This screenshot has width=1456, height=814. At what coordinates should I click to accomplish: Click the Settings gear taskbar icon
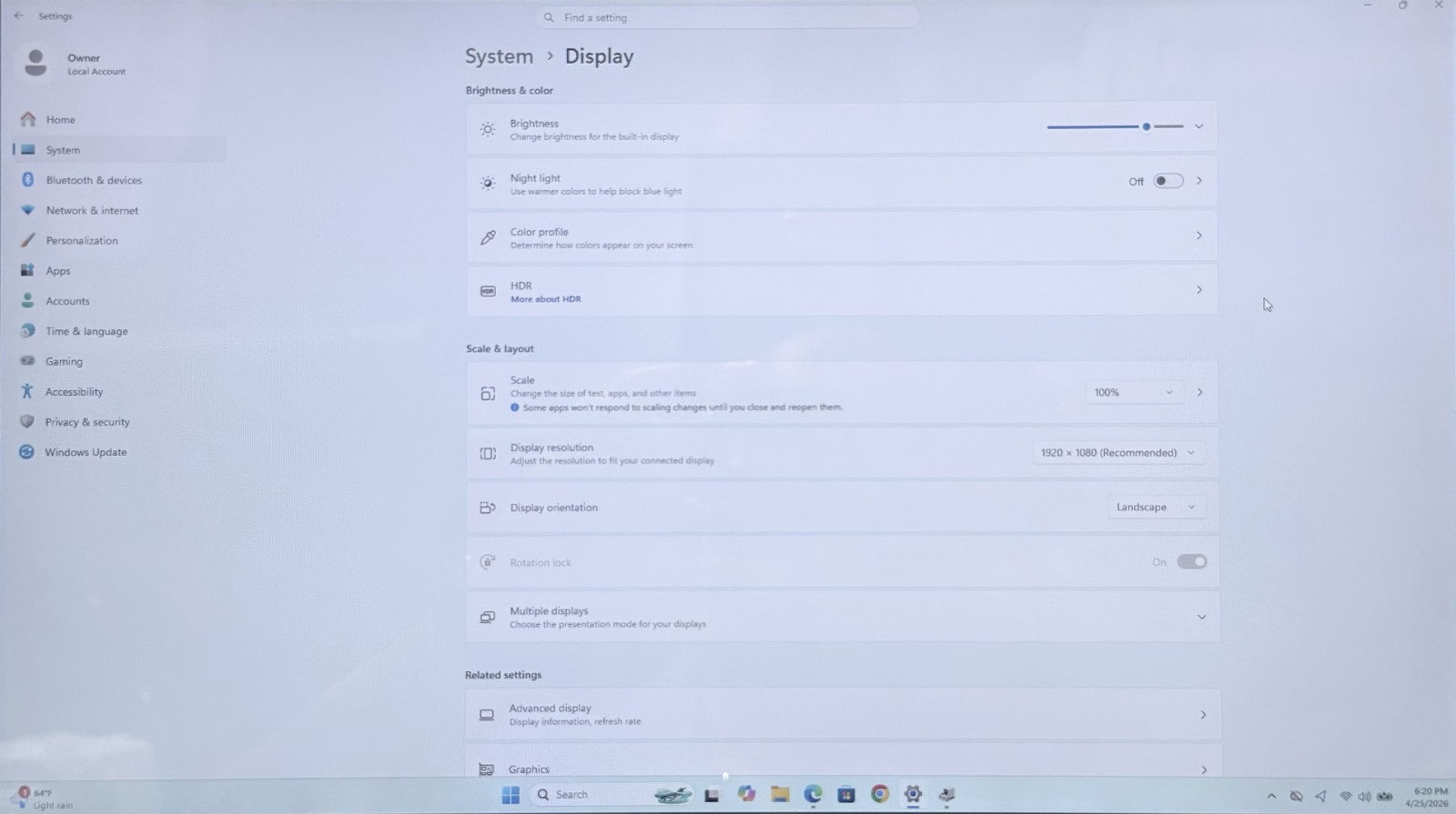(913, 794)
